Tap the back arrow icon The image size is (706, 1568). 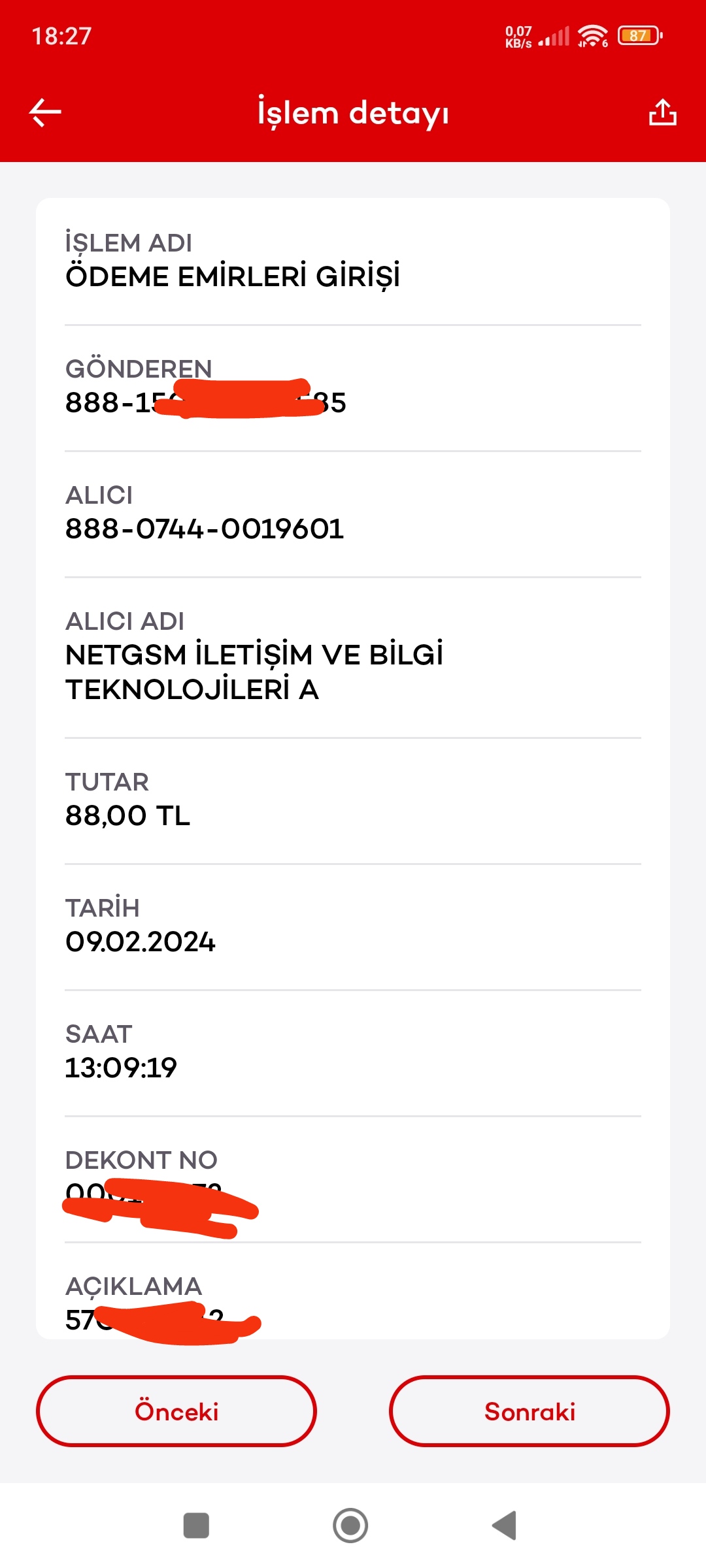click(x=45, y=112)
